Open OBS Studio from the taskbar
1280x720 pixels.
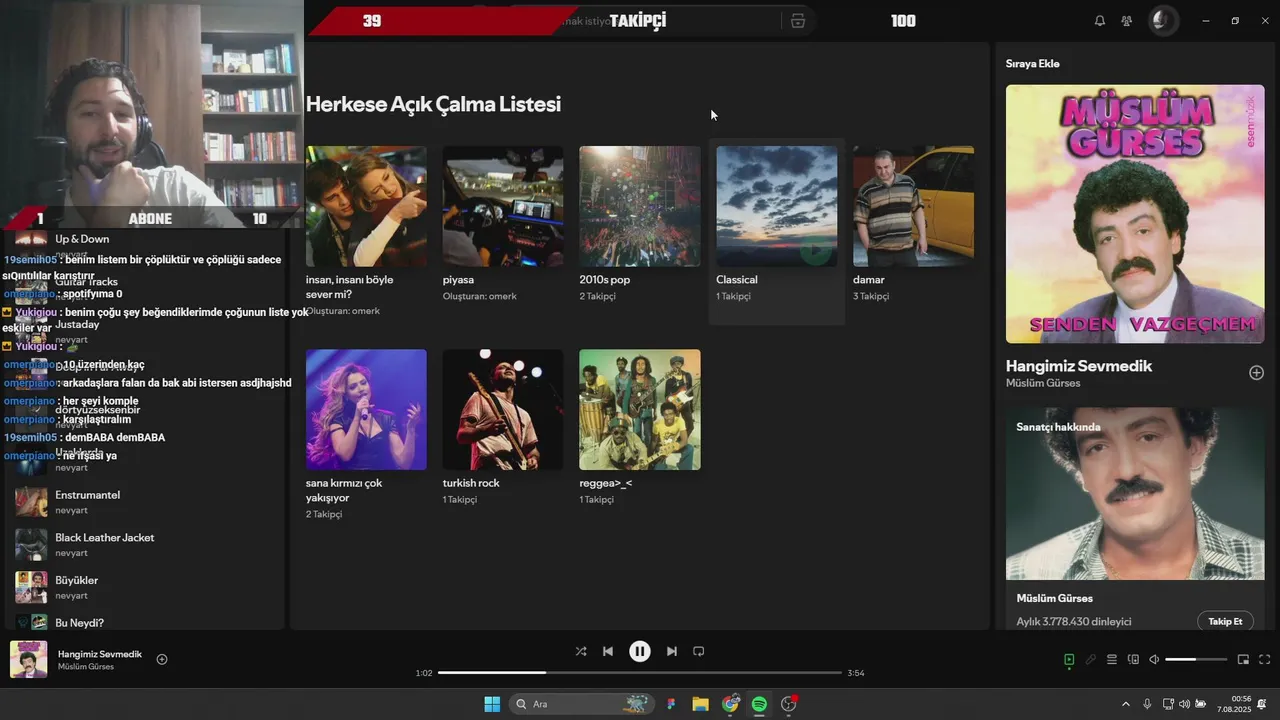click(x=789, y=704)
